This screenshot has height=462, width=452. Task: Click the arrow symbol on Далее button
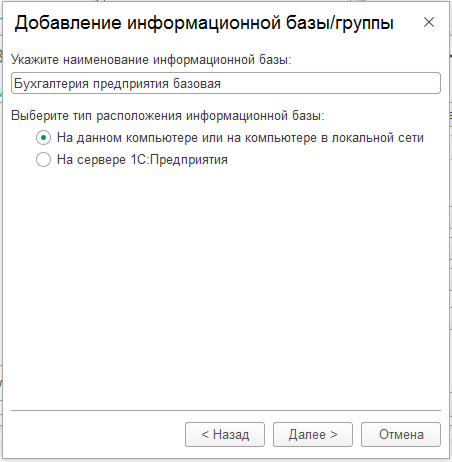tap(334, 435)
